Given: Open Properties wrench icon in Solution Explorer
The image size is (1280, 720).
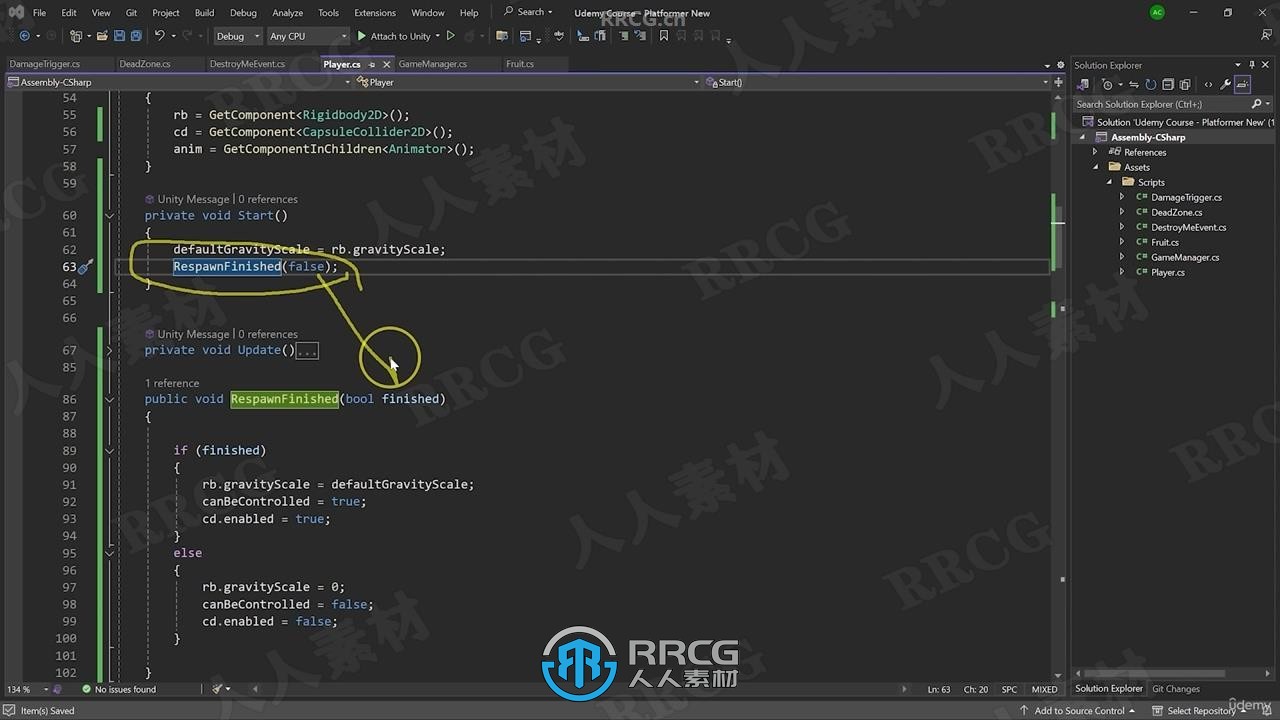Looking at the screenshot, I should [1225, 85].
